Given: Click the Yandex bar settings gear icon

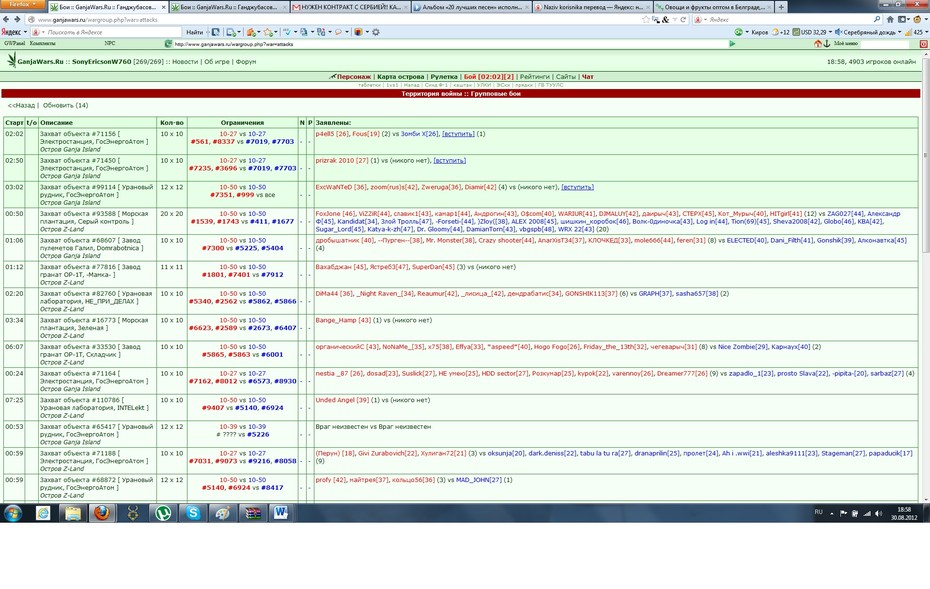Looking at the screenshot, I should (375, 32).
